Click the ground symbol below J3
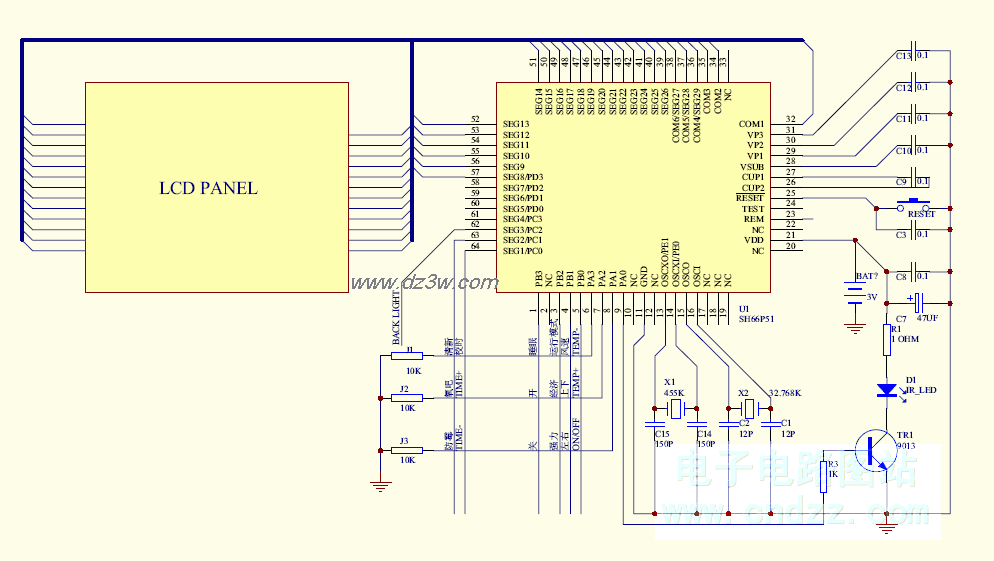The width and height of the screenshot is (994, 561). (x=380, y=486)
